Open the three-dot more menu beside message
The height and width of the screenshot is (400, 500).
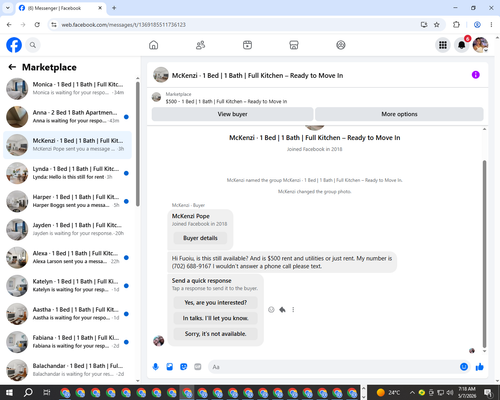pyautogui.click(x=293, y=310)
